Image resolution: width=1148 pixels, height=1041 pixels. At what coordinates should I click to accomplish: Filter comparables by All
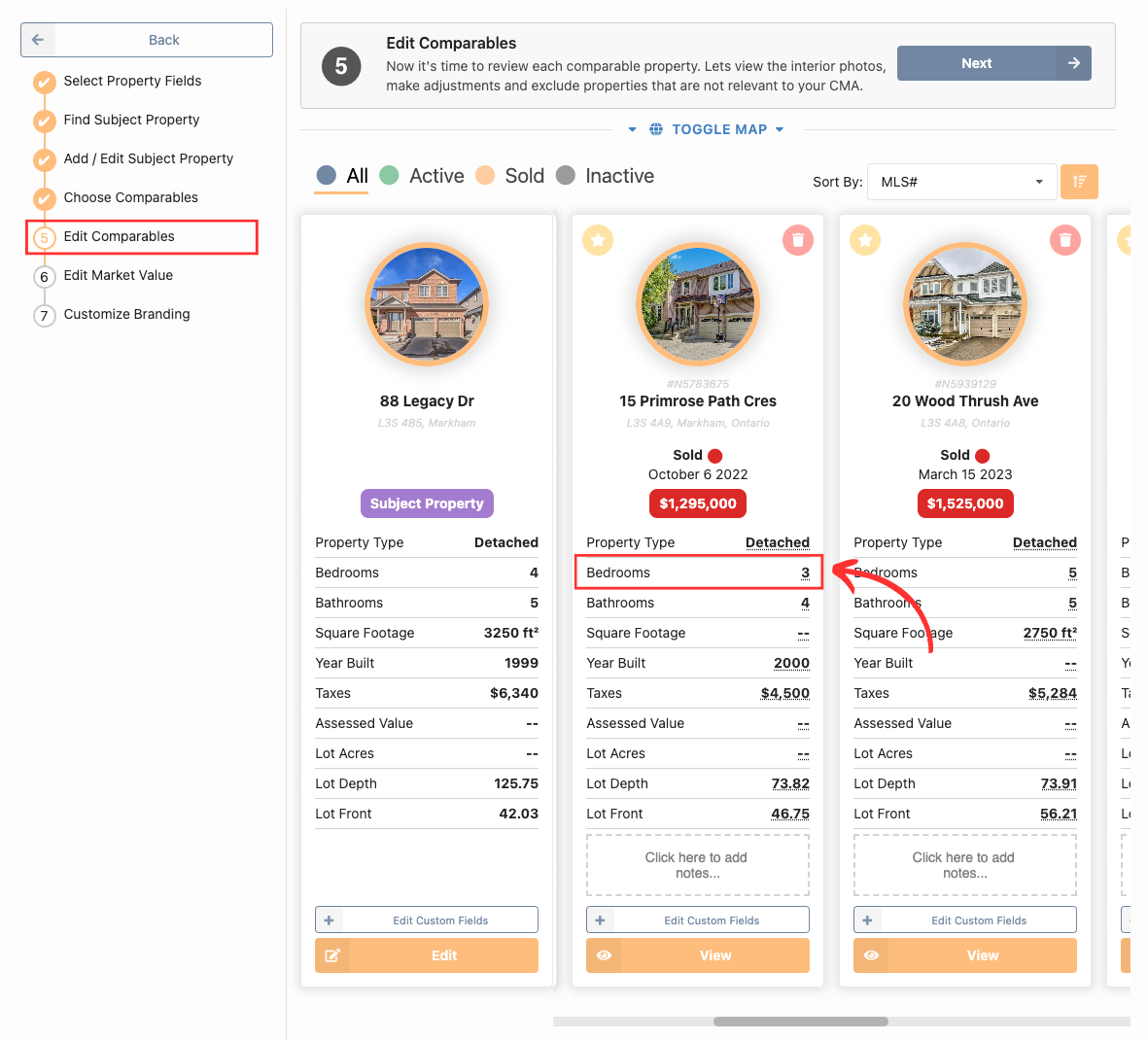(342, 176)
